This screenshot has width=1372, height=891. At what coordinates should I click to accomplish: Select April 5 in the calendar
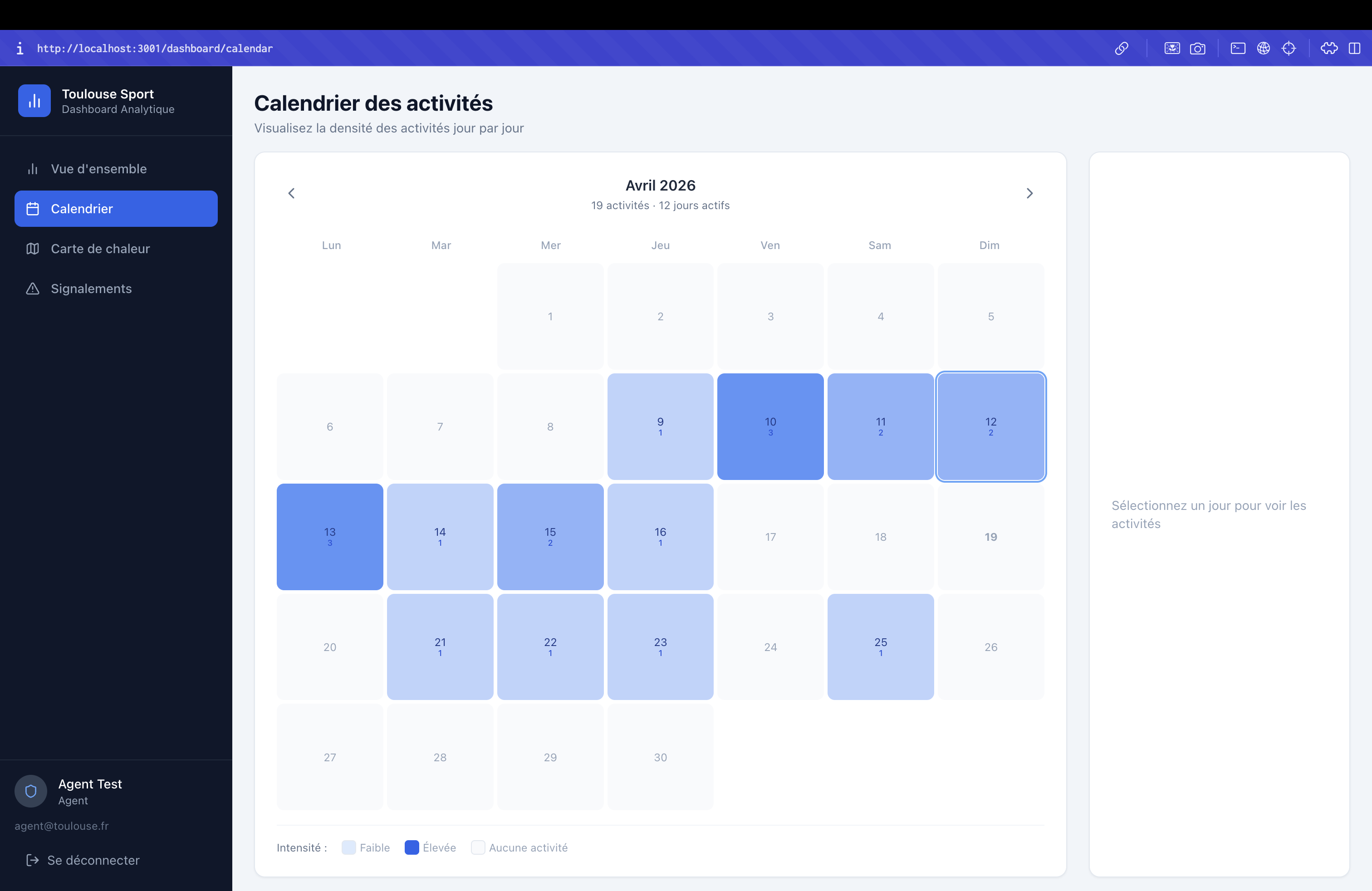[x=991, y=316]
